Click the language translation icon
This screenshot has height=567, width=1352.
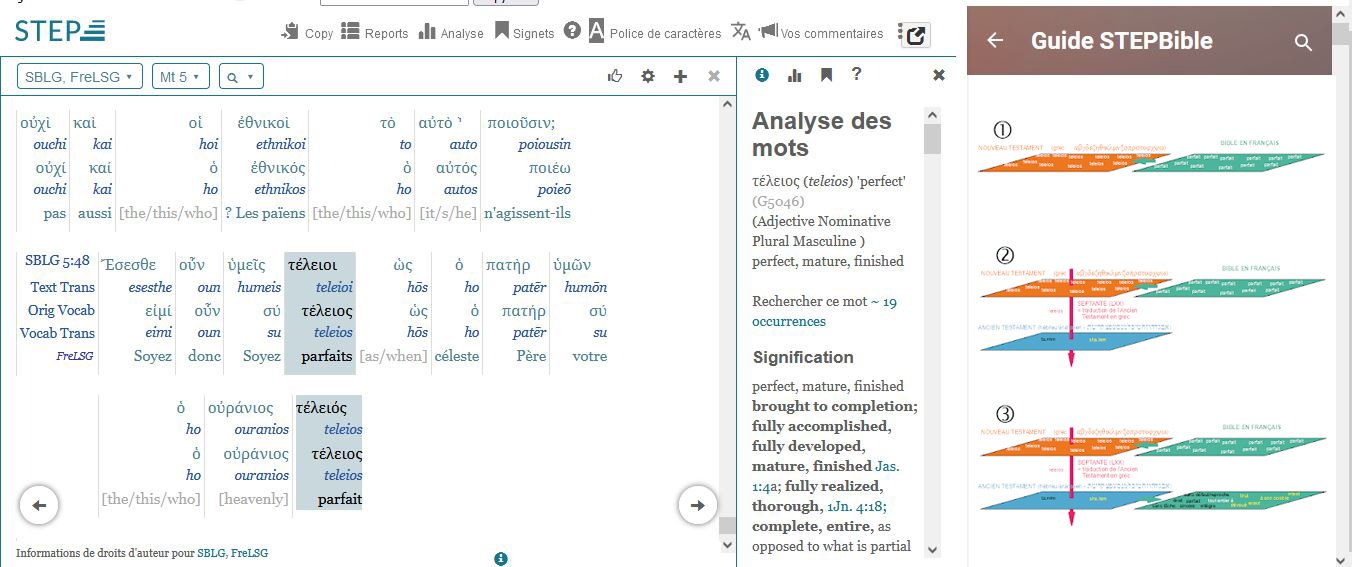[740, 31]
